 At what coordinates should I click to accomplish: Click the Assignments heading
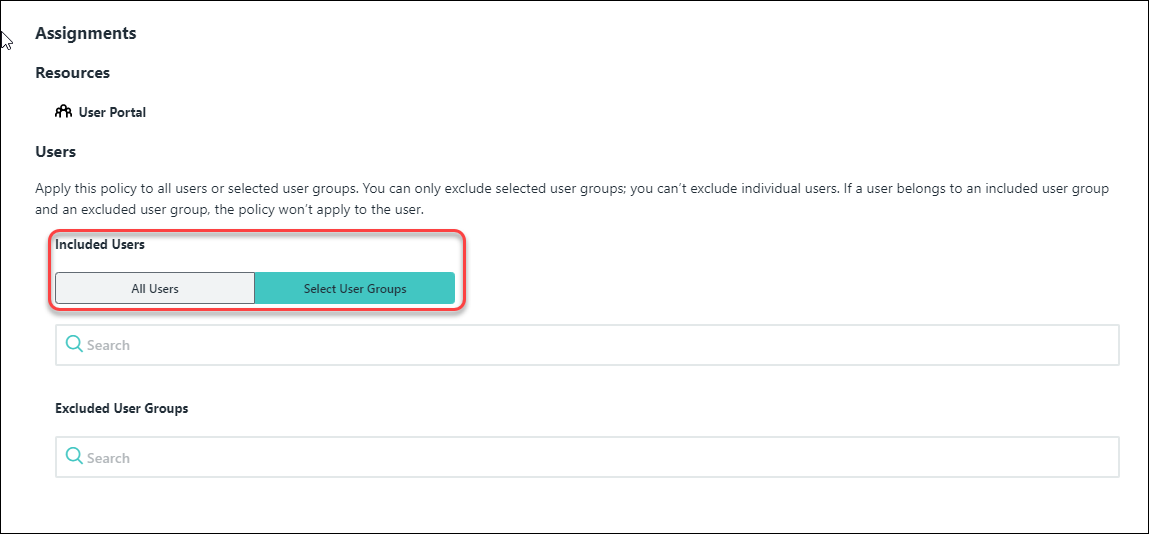[86, 33]
